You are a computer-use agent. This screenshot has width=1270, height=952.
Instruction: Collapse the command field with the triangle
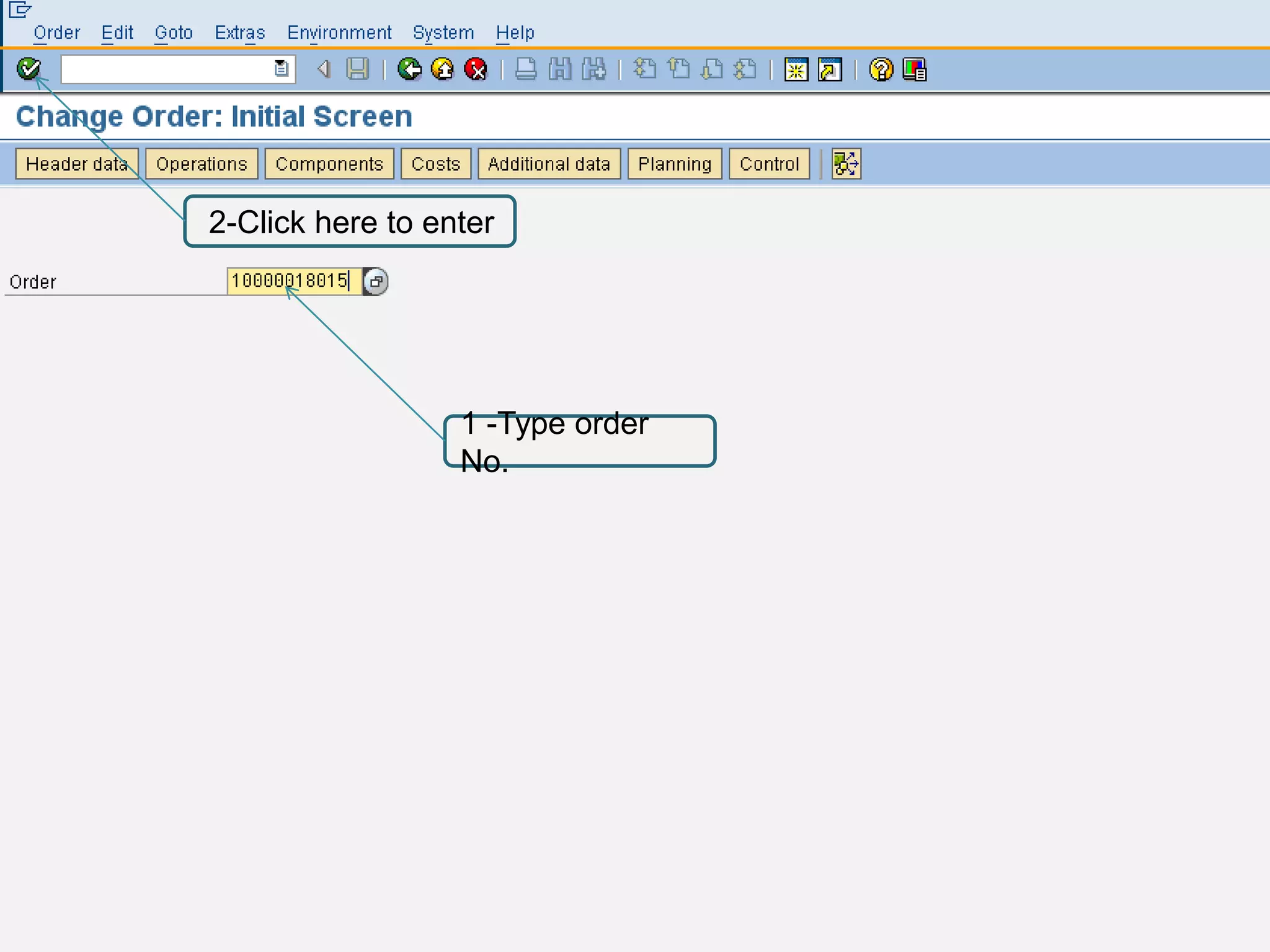click(x=323, y=69)
